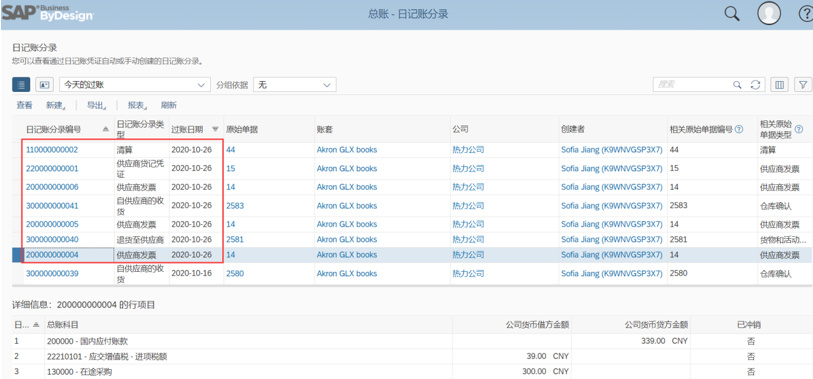813x379 pixels.
Task: Click the 39.00 CNY debit amount
Action: (x=547, y=357)
